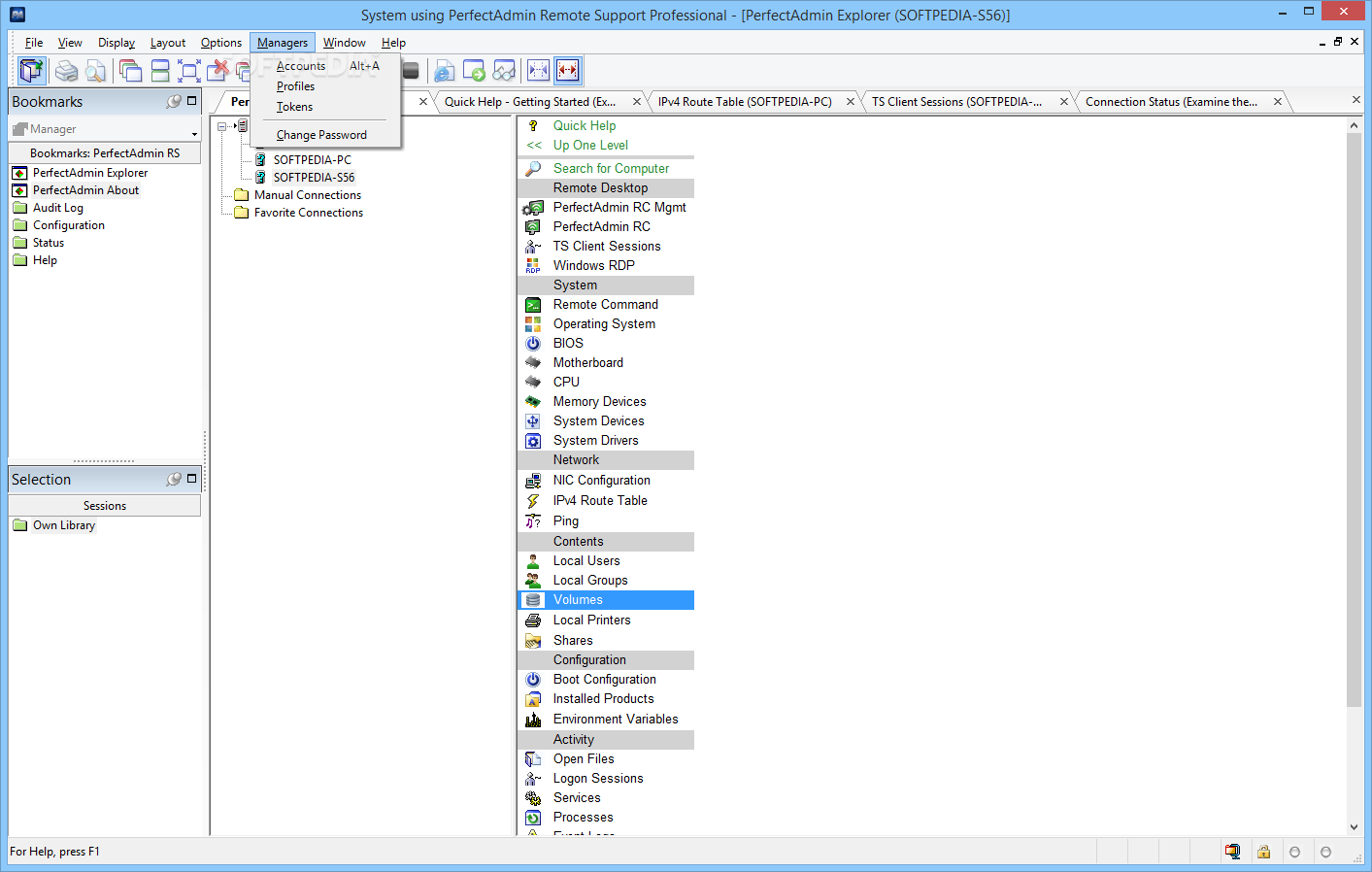Choose Profiles in the Managers menu

click(x=325, y=86)
